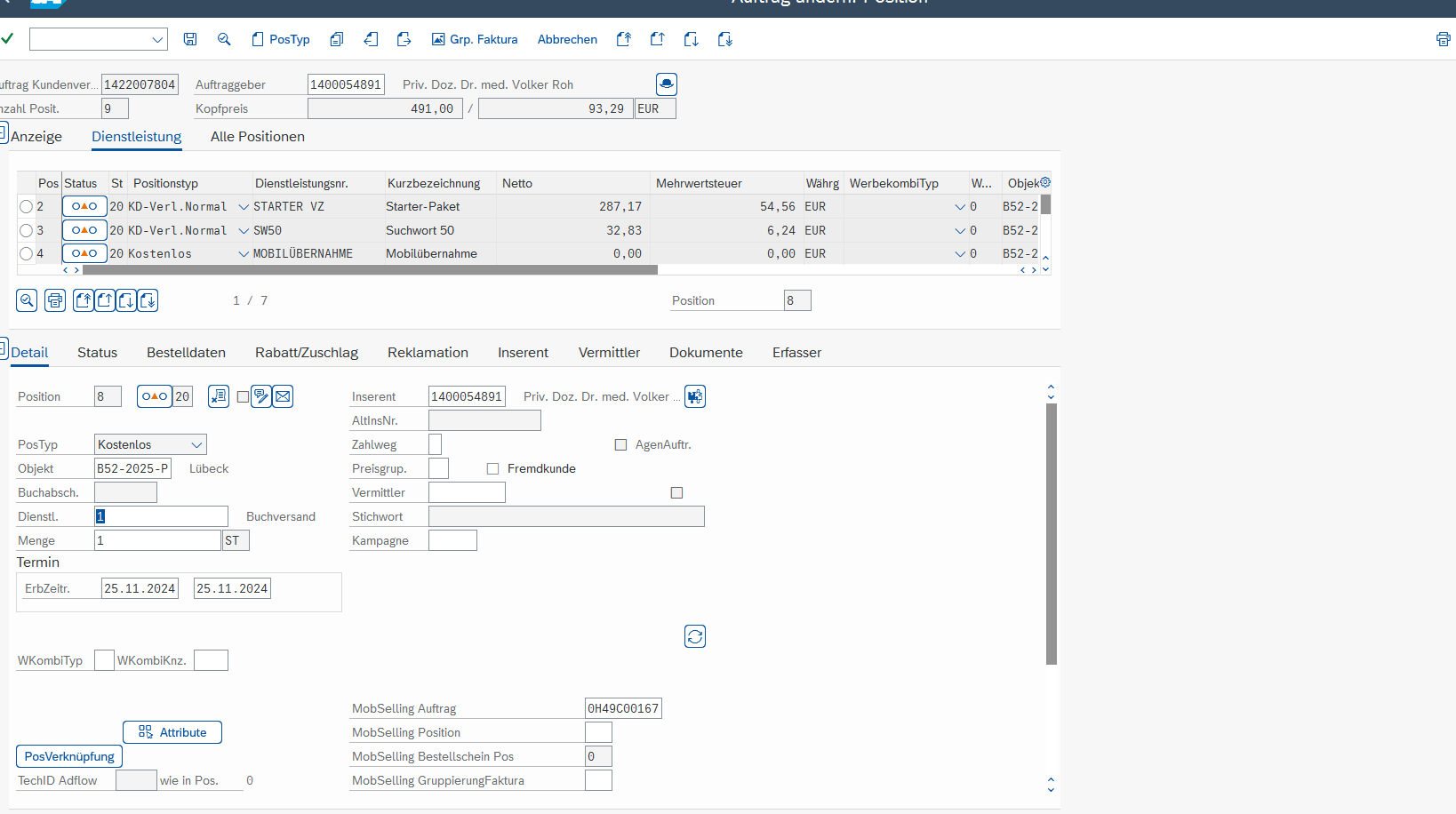
Task: Open Positionstyp dropdown for STARTER VZ row
Action: pyautogui.click(x=244, y=206)
